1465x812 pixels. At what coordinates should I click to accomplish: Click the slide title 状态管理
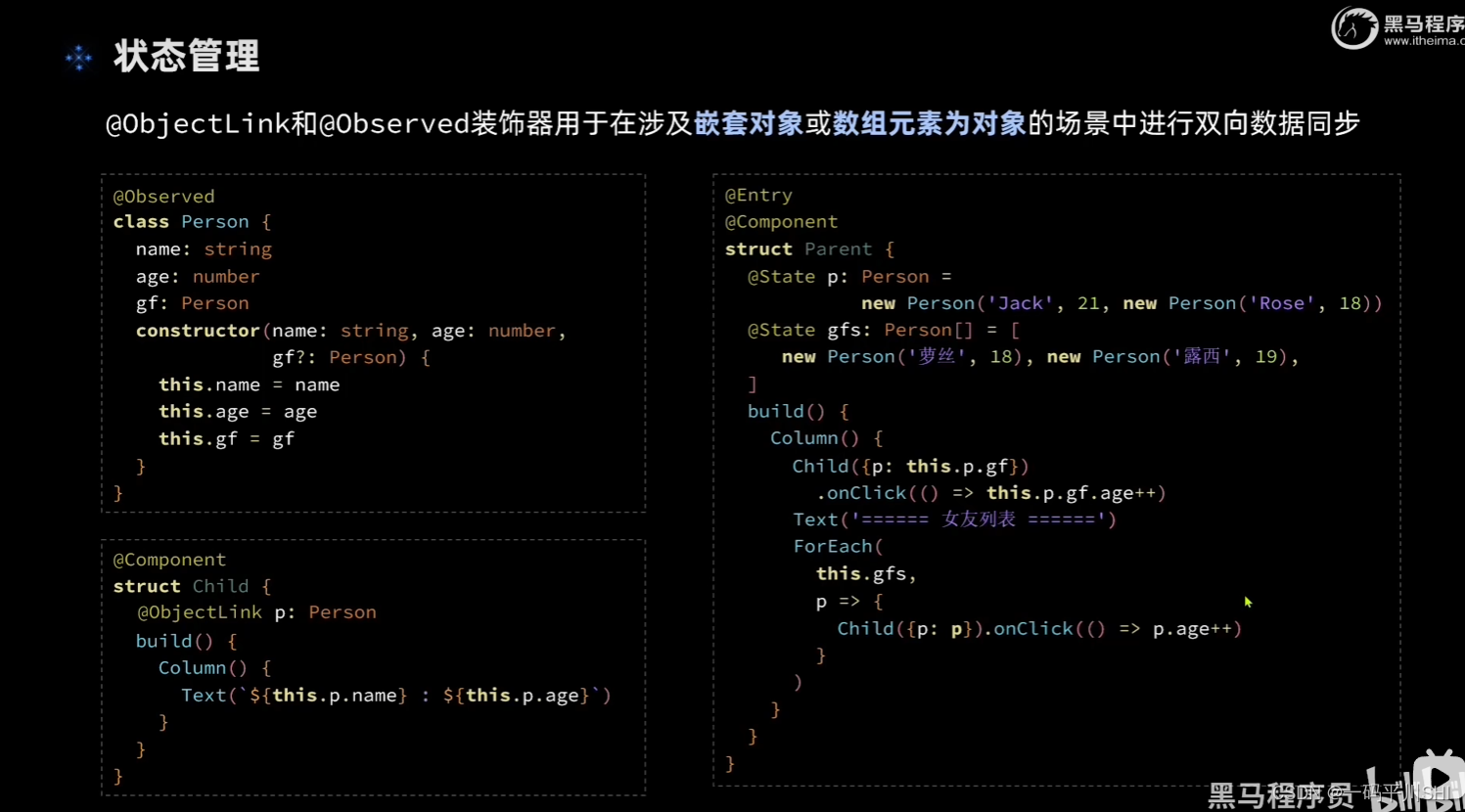(x=186, y=56)
